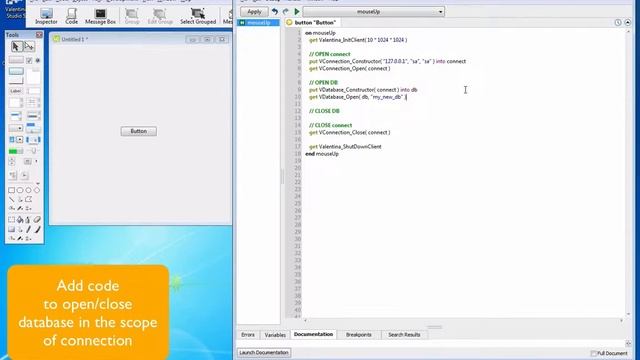Pick the default button control in Tools
Screen dimensions: 640x360
pyautogui.click(x=16, y=71)
